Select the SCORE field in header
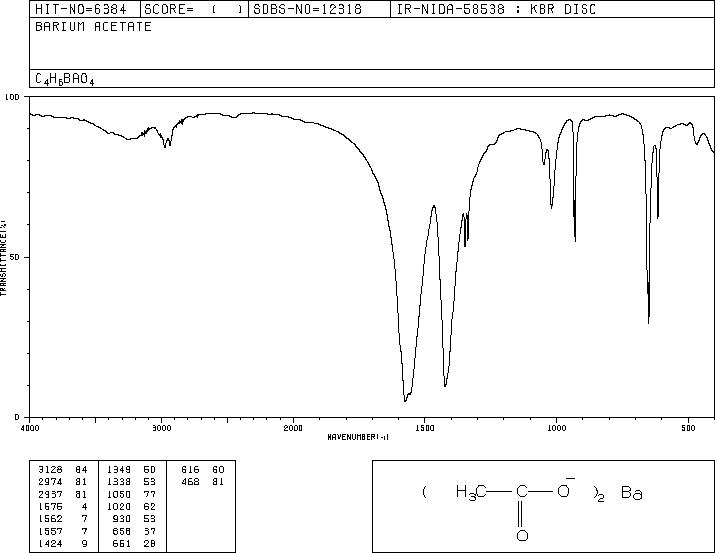 tap(193, 10)
